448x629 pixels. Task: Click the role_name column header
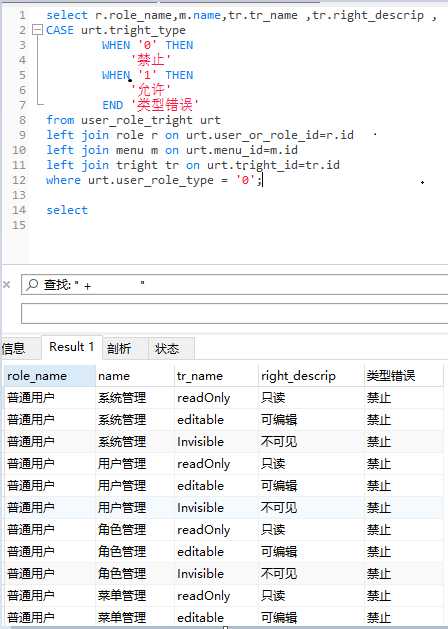point(50,376)
